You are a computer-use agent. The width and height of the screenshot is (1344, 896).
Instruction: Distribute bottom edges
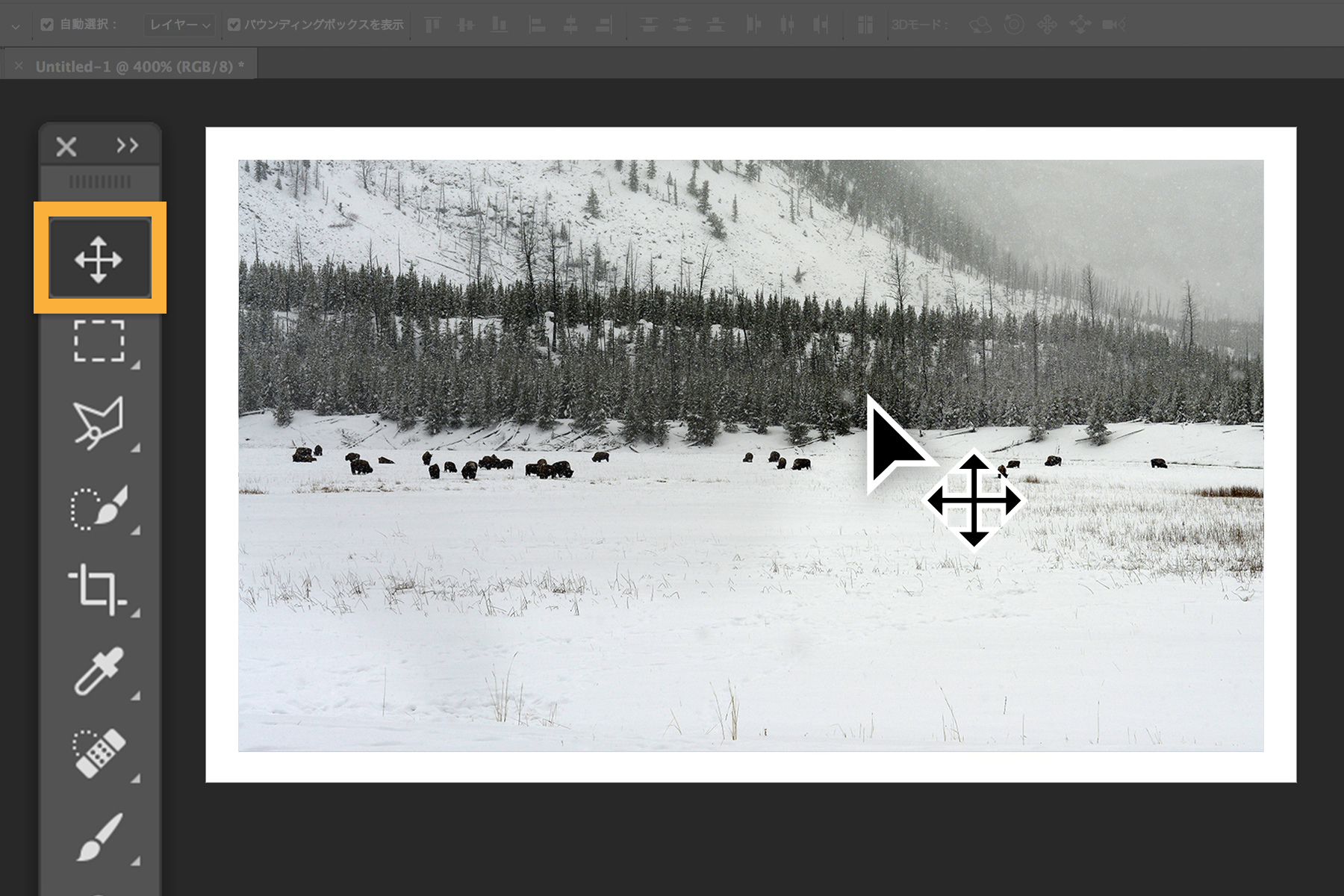(x=716, y=25)
